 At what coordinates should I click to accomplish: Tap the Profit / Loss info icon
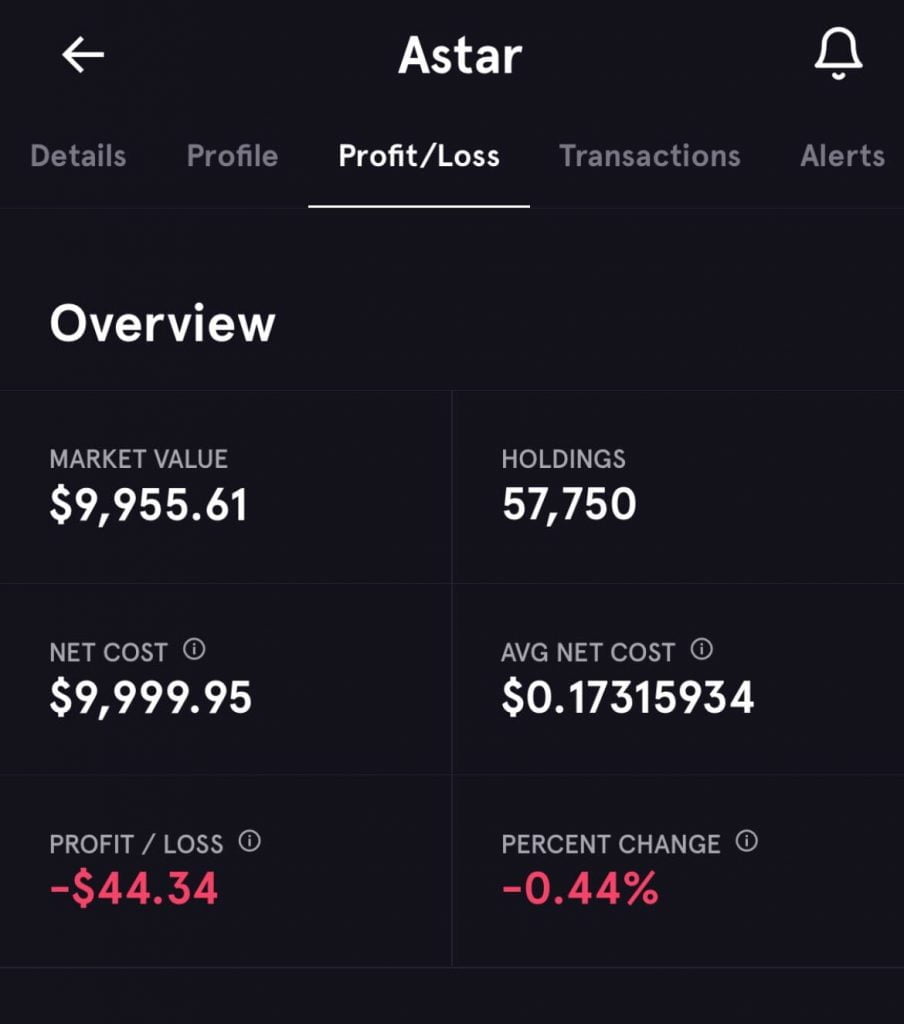[x=250, y=842]
